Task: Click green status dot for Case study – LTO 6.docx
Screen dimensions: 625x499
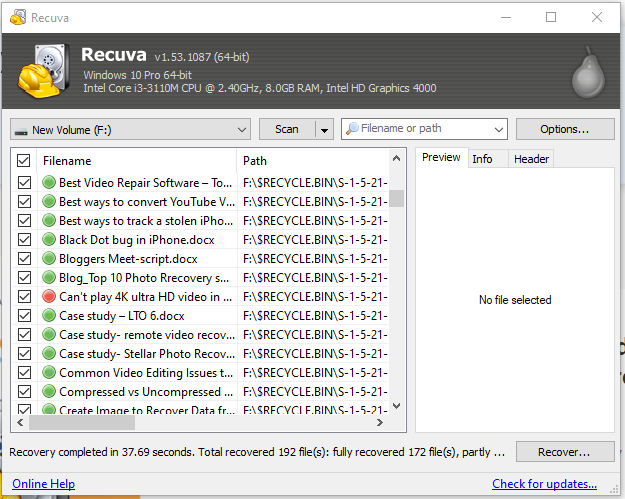Action: [x=49, y=315]
